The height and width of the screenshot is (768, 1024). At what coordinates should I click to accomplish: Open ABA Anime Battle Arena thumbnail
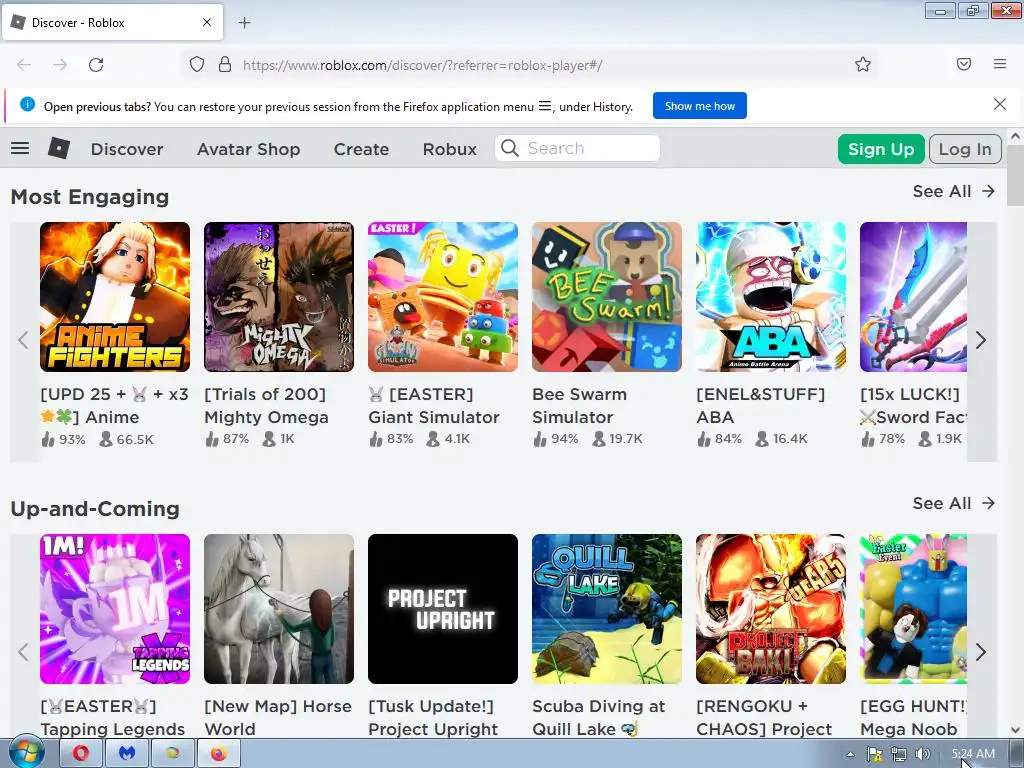(771, 297)
